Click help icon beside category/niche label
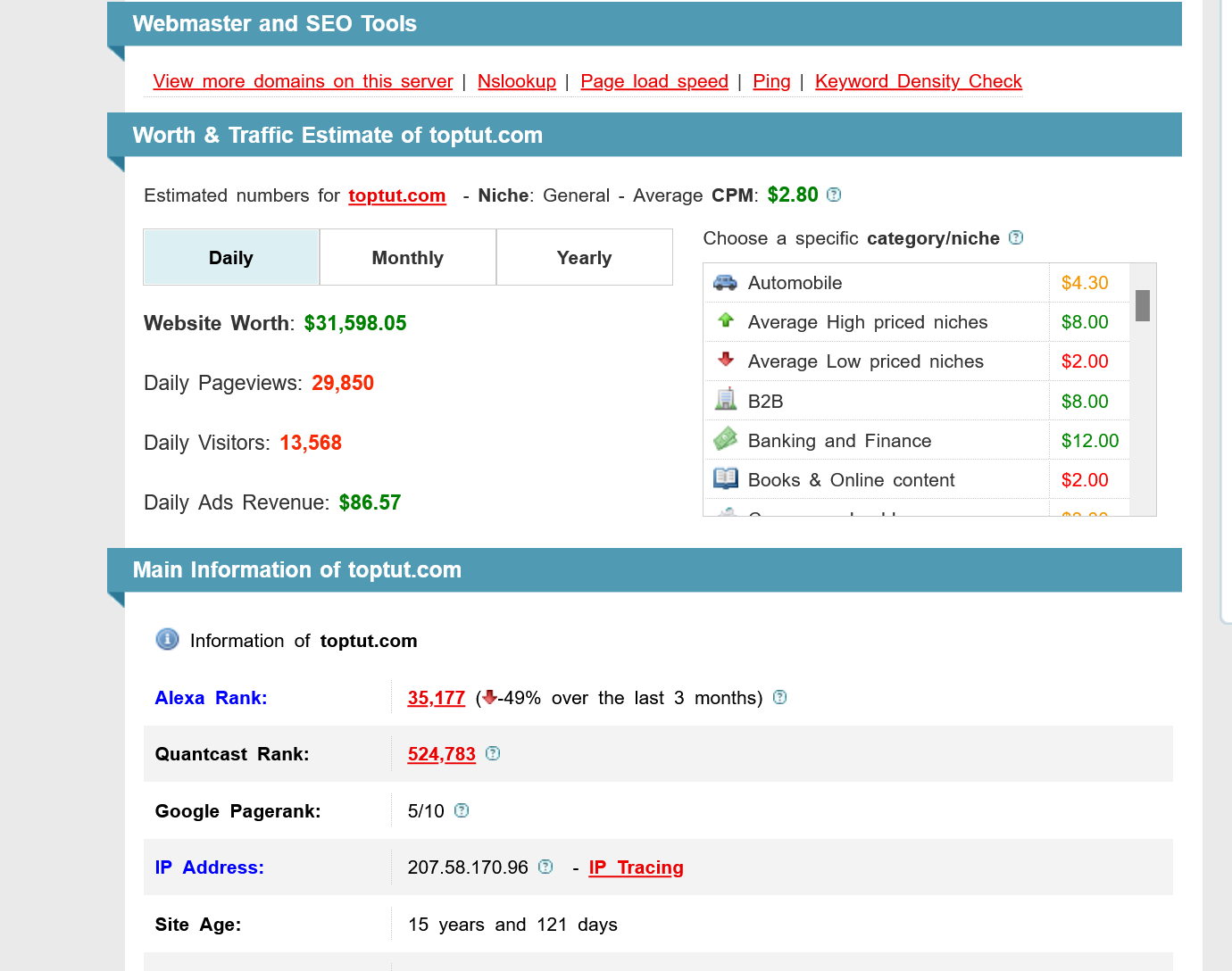 [x=1015, y=237]
